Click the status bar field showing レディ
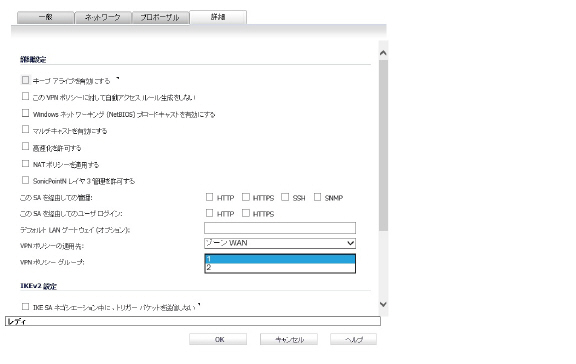This screenshot has width=576, height=364. [193, 321]
